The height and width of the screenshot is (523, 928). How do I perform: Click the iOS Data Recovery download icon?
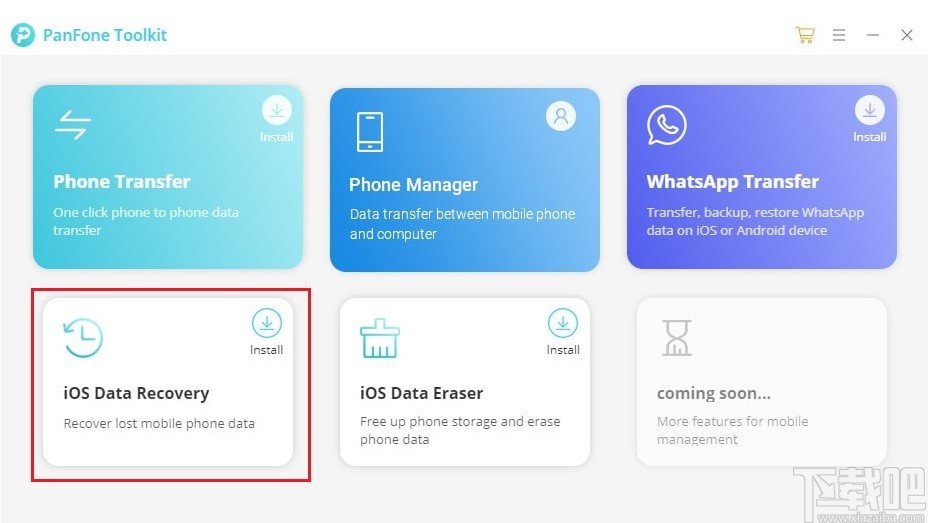[x=267, y=323]
